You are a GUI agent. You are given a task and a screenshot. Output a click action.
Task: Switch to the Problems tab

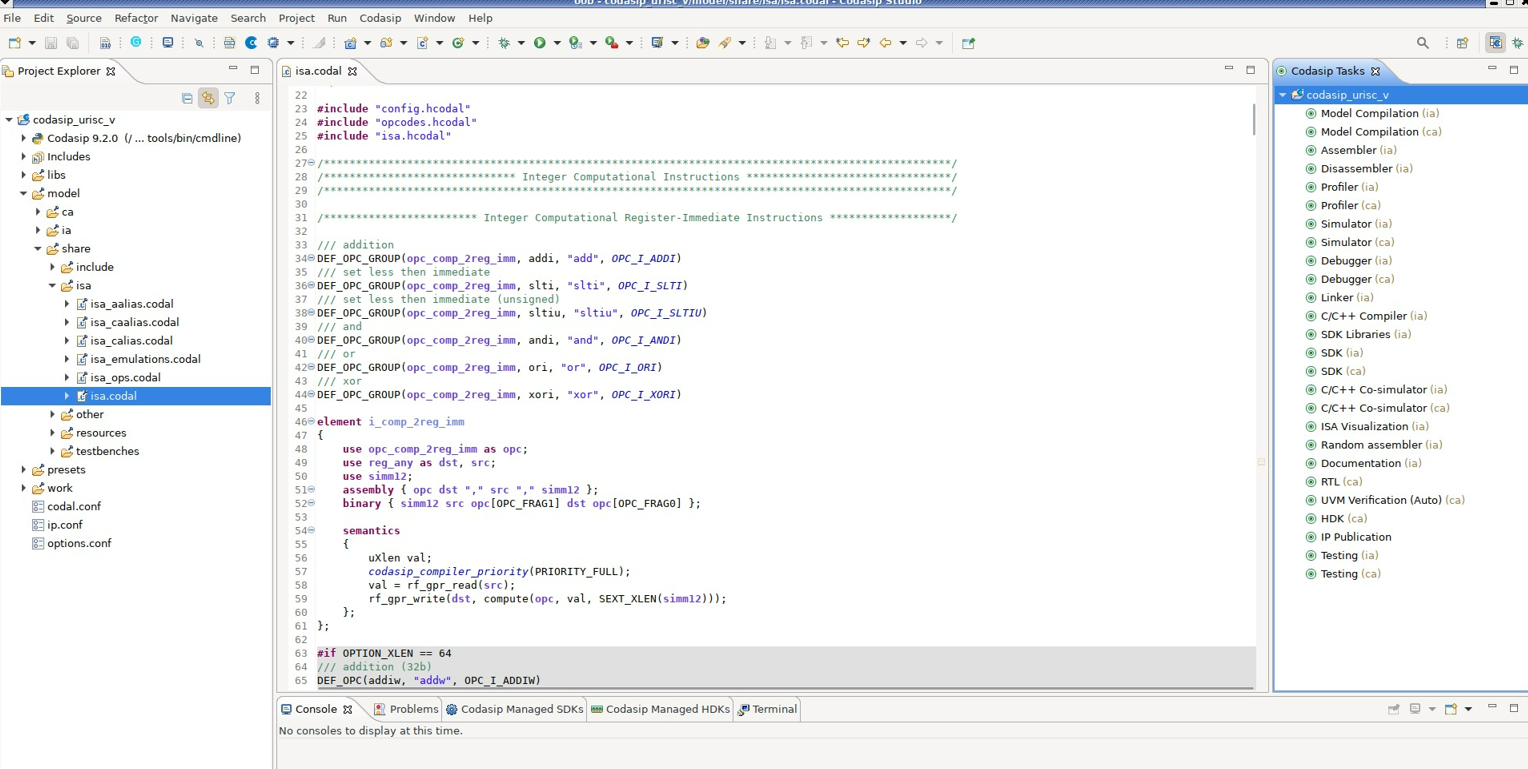pos(406,709)
